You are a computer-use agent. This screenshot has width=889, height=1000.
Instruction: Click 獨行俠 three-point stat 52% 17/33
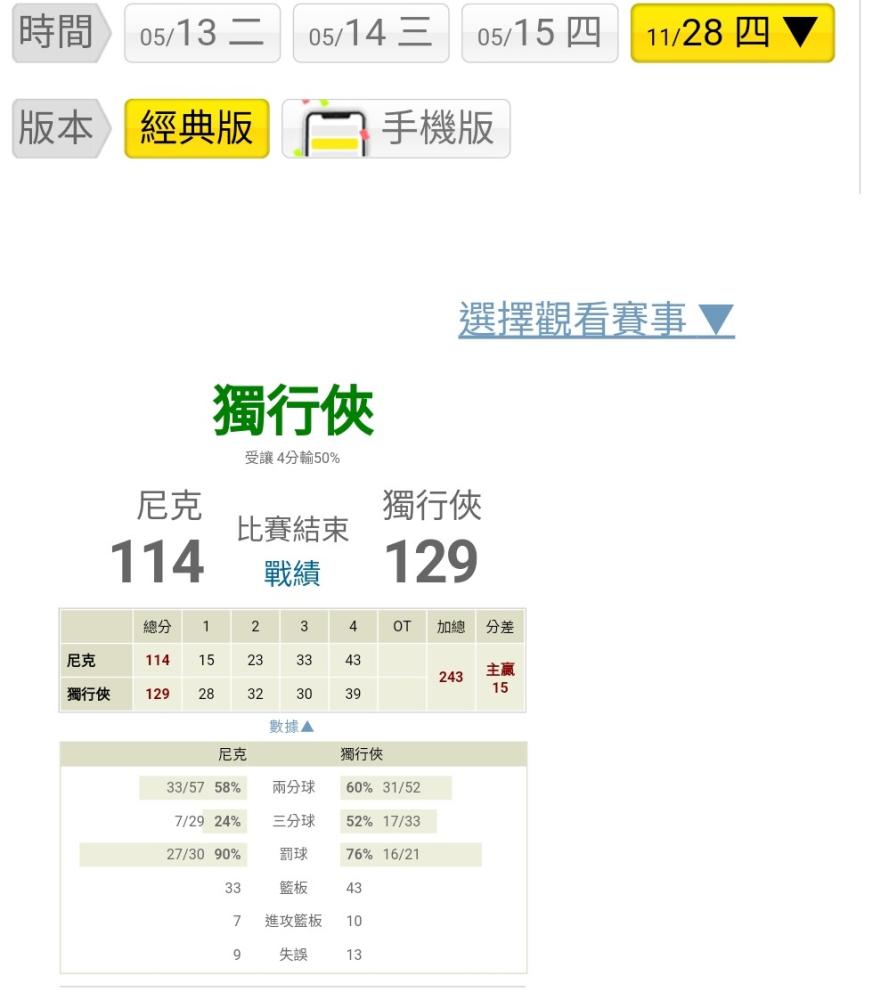pyautogui.click(x=388, y=821)
